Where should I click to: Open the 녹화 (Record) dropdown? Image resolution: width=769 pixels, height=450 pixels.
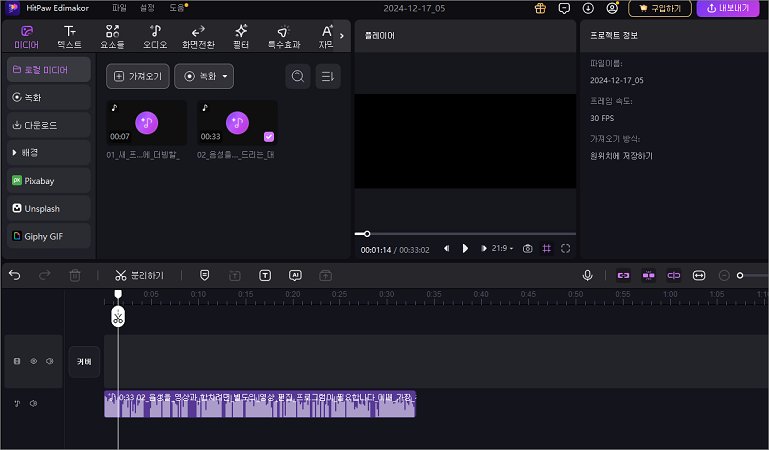pos(204,77)
